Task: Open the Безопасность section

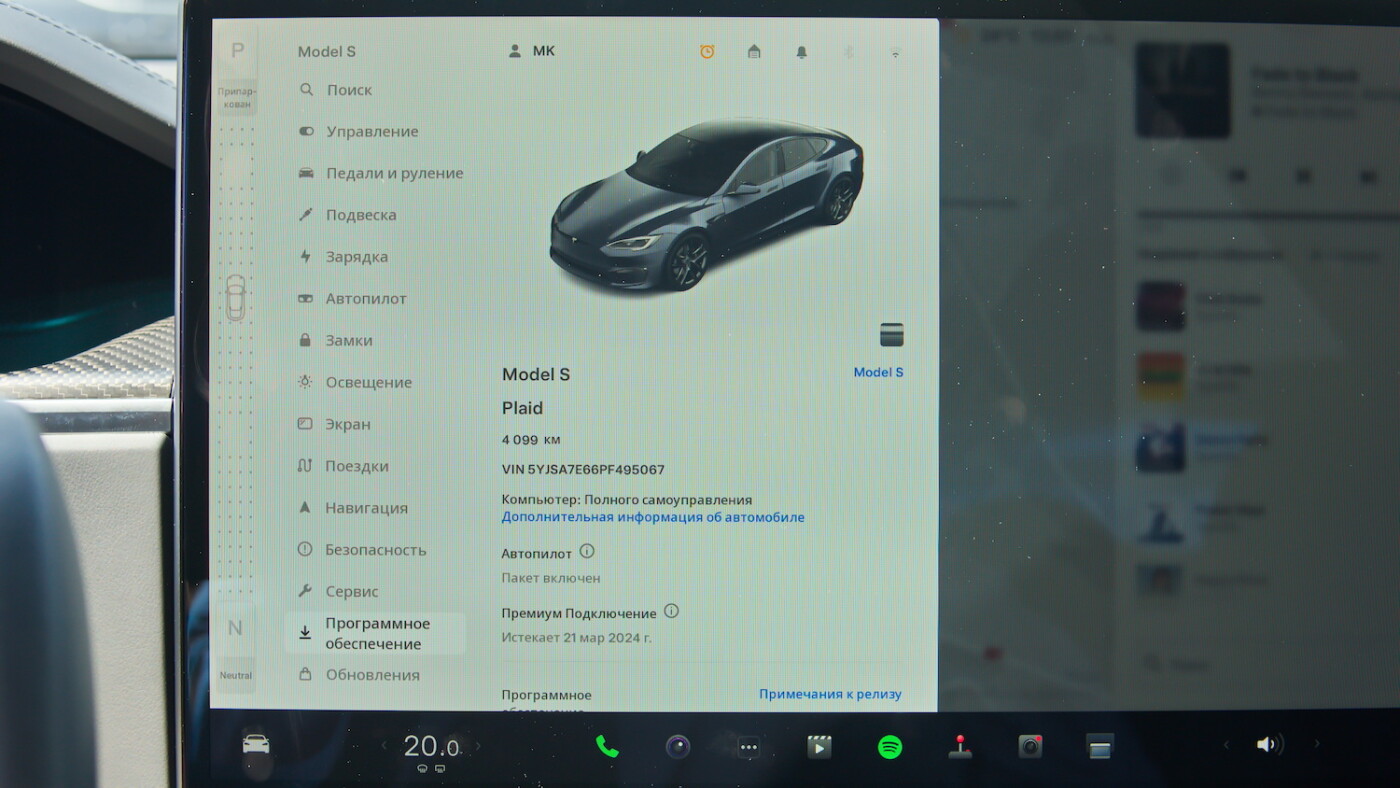Action: [x=362, y=550]
